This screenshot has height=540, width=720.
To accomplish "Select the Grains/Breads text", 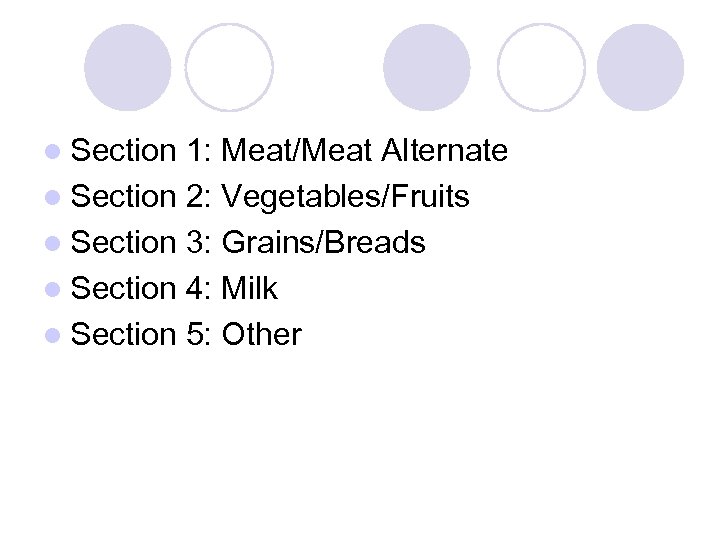I will tap(323, 243).
